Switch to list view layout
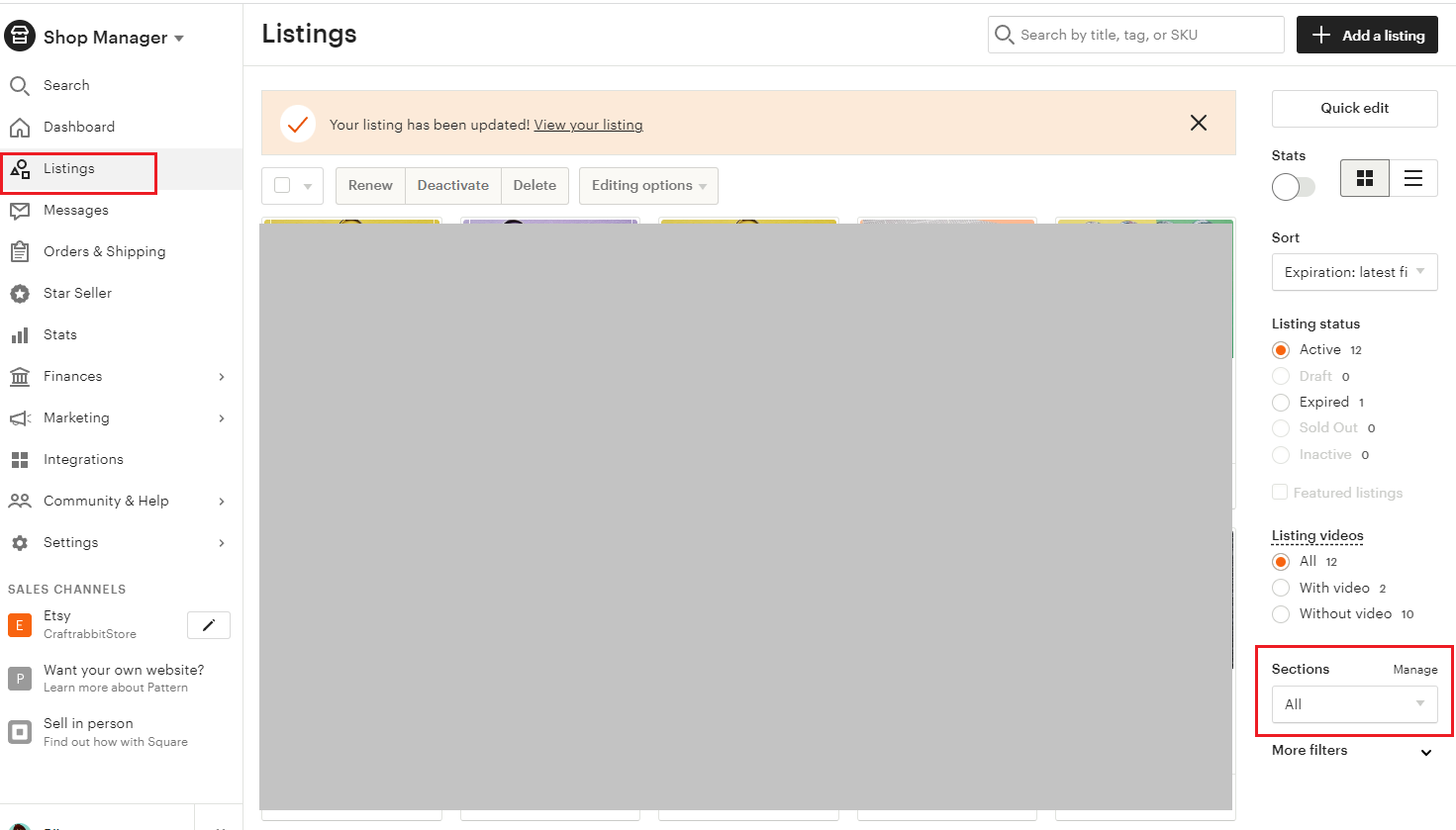Screen dimensions: 1456x830 [x=1413, y=178]
